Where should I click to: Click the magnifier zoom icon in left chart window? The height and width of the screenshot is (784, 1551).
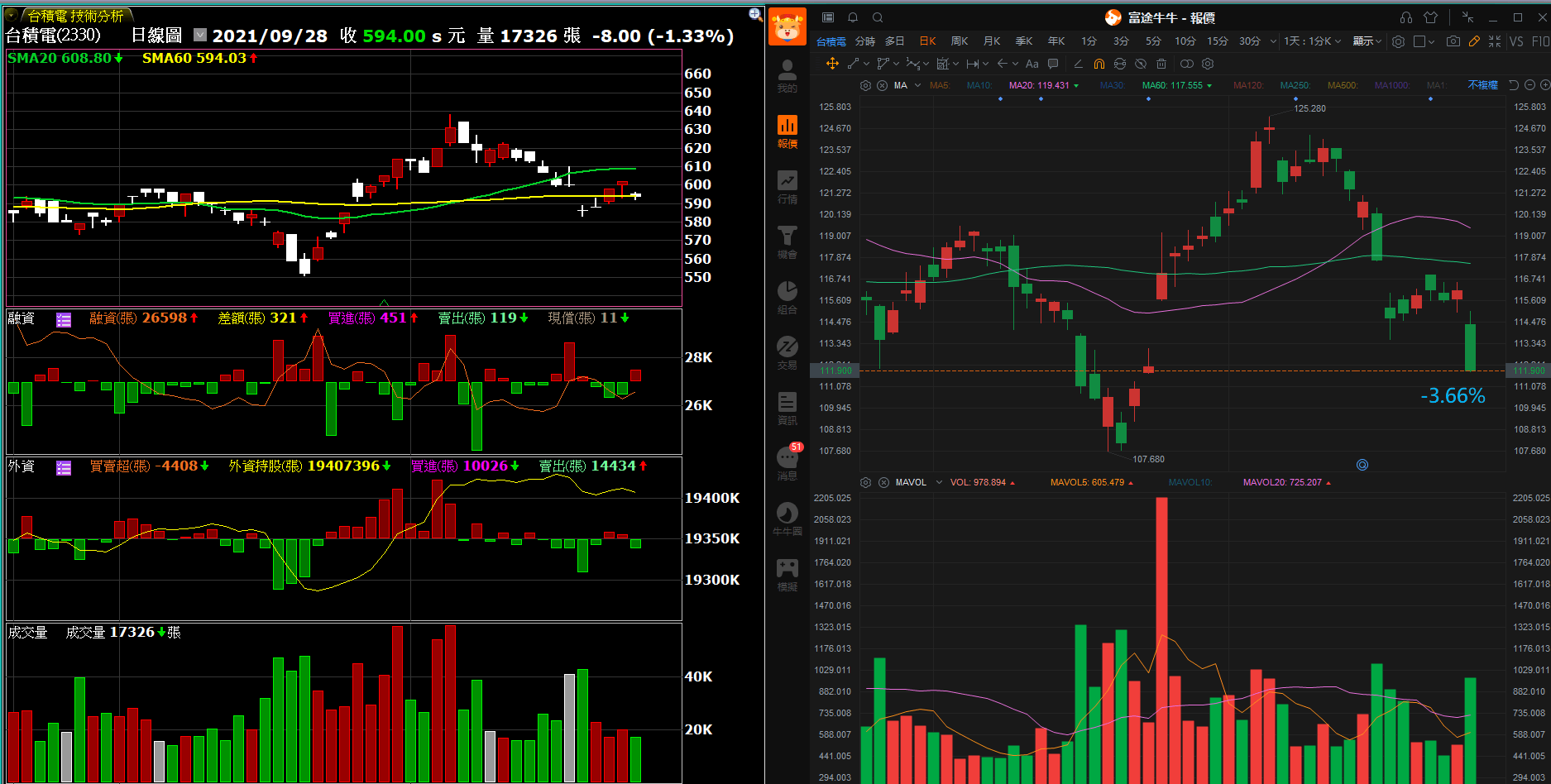click(755, 14)
